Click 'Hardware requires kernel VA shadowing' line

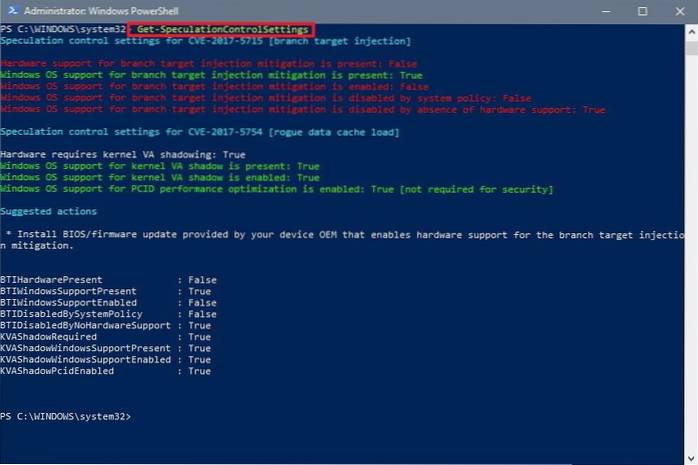(123, 155)
